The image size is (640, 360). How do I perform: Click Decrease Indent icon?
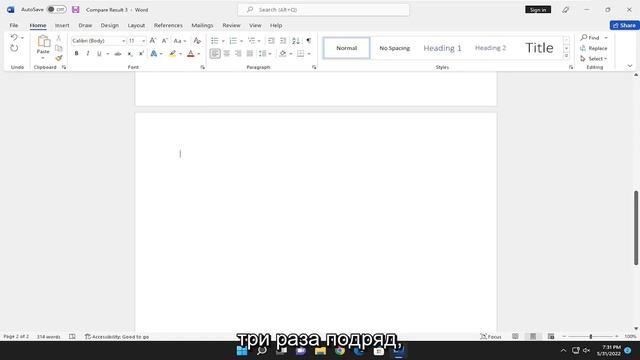(x=271, y=40)
